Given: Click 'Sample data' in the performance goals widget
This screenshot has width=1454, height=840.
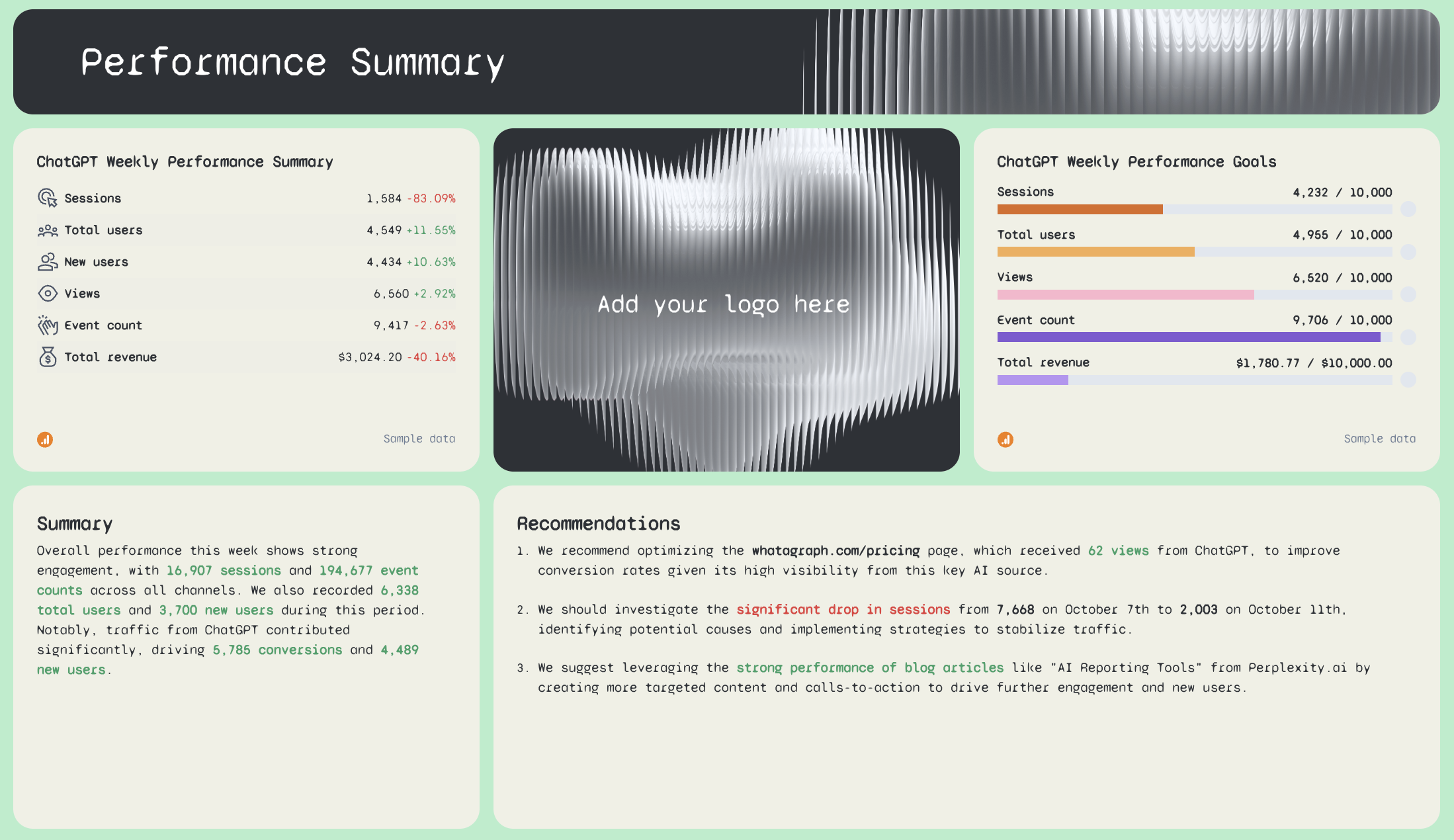Looking at the screenshot, I should click(1380, 439).
